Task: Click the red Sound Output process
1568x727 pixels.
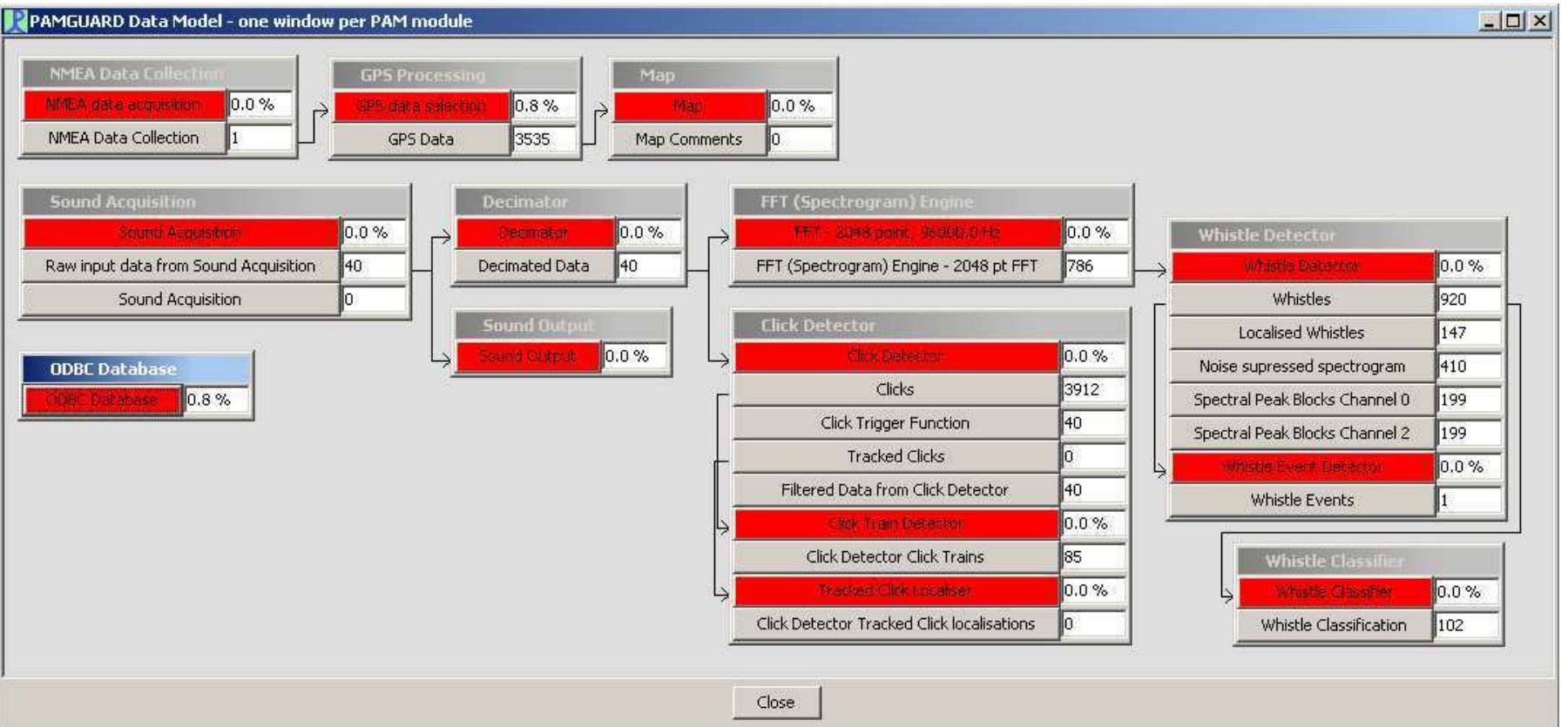Action: tap(528, 356)
